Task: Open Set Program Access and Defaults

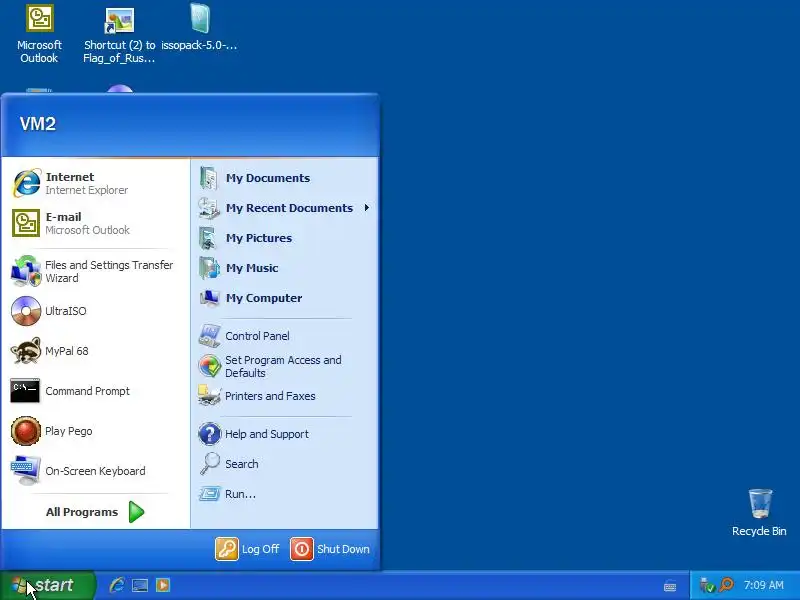Action: pyautogui.click(x=285, y=366)
